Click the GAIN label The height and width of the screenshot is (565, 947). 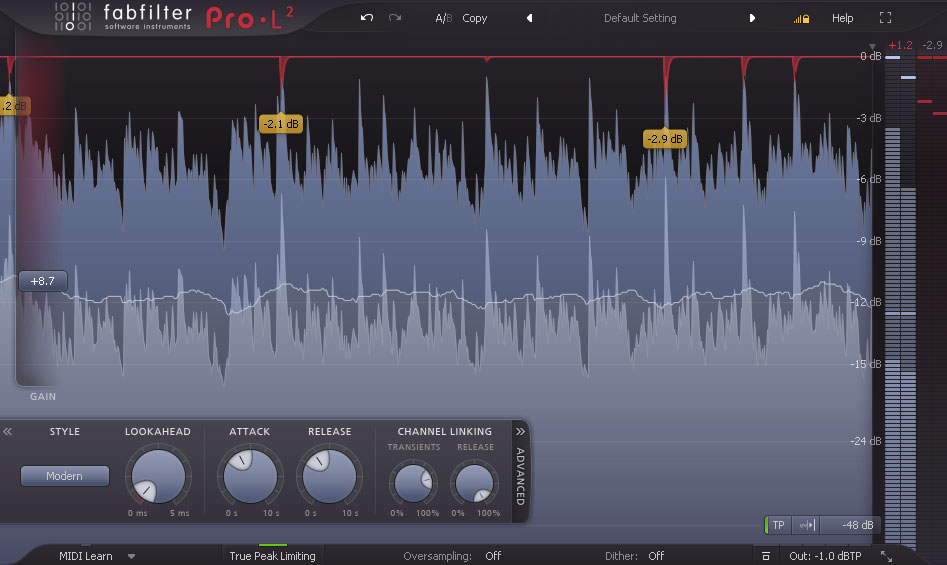tap(43, 397)
